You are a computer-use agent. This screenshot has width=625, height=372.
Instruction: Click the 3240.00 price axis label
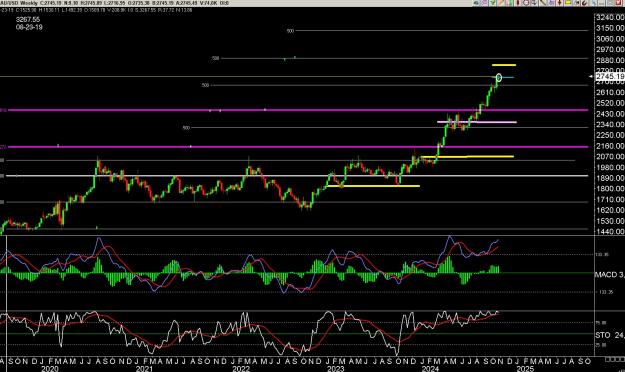pos(610,17)
